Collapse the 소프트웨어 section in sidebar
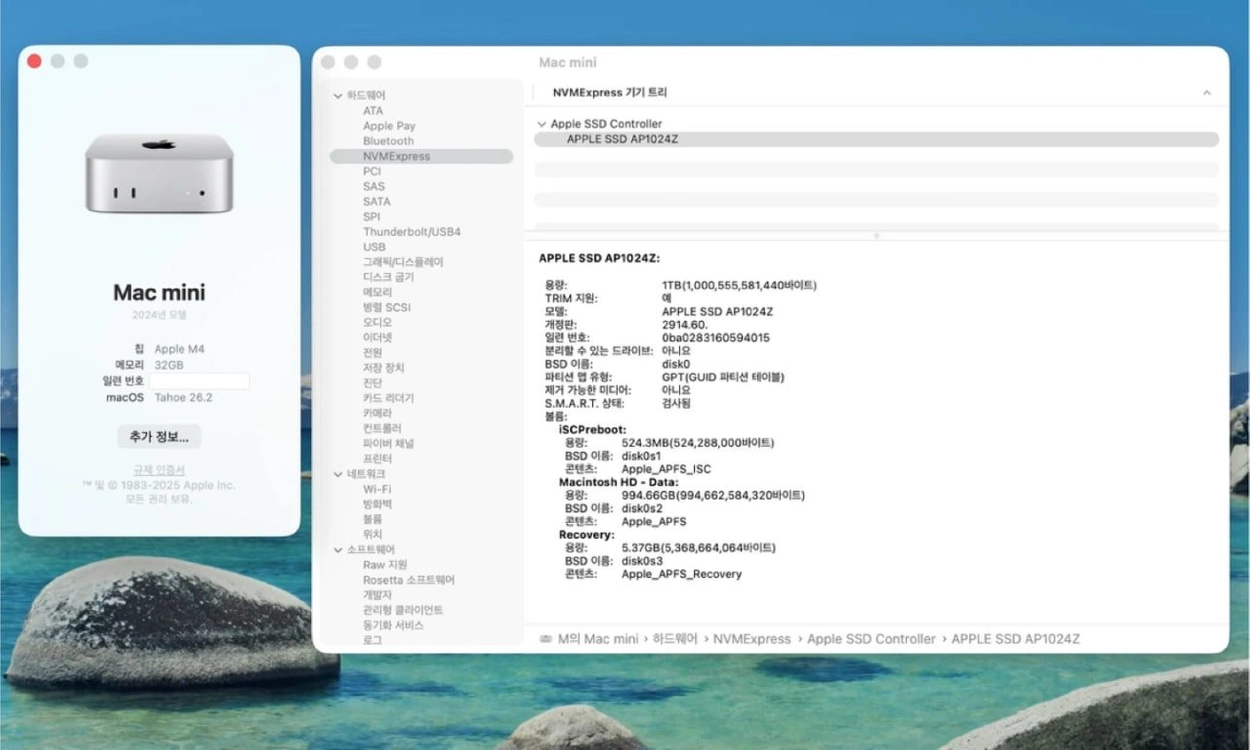 338,550
